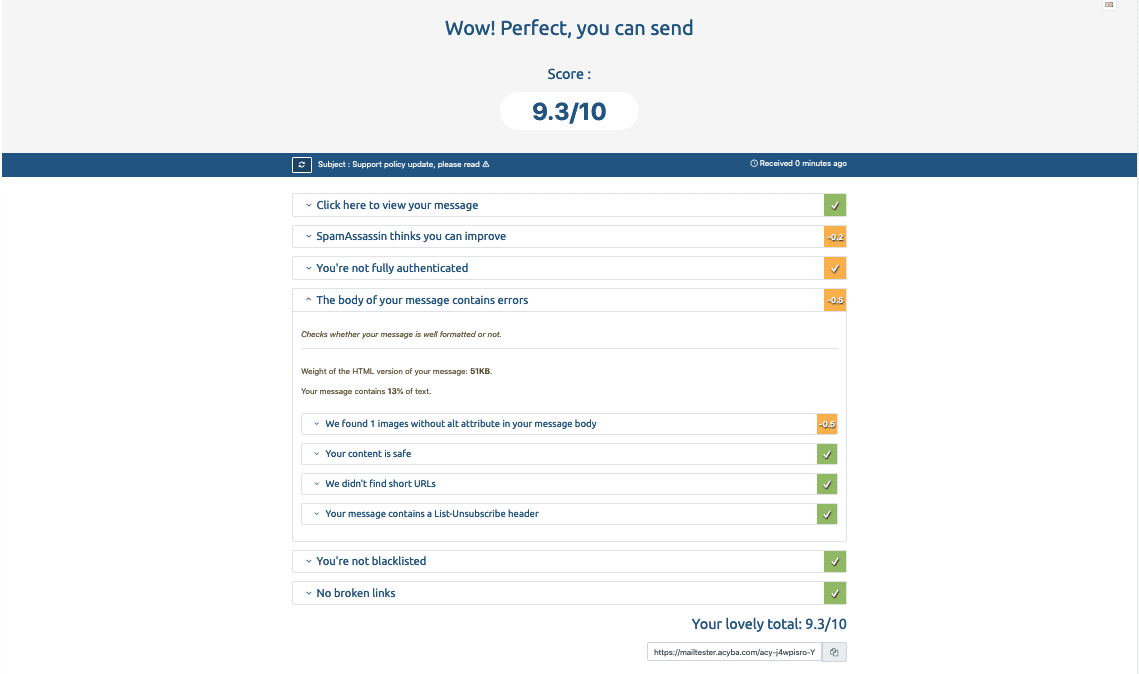This screenshot has height=674, width=1139.
Task: Expand the 'No broken links' section
Action: (356, 592)
